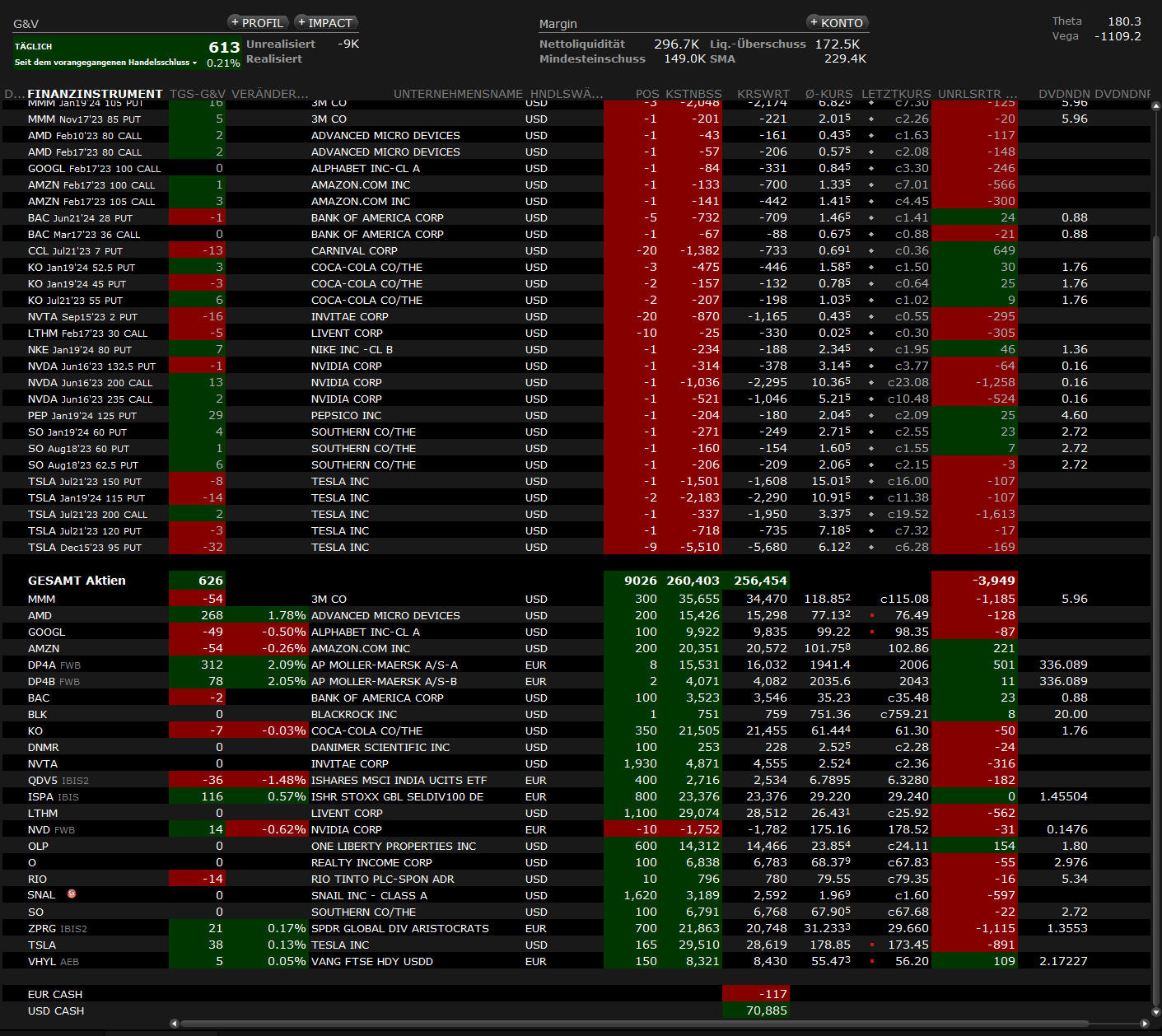Image resolution: width=1162 pixels, height=1036 pixels.
Task: Click the TGS-G&V column header
Action: (x=197, y=94)
